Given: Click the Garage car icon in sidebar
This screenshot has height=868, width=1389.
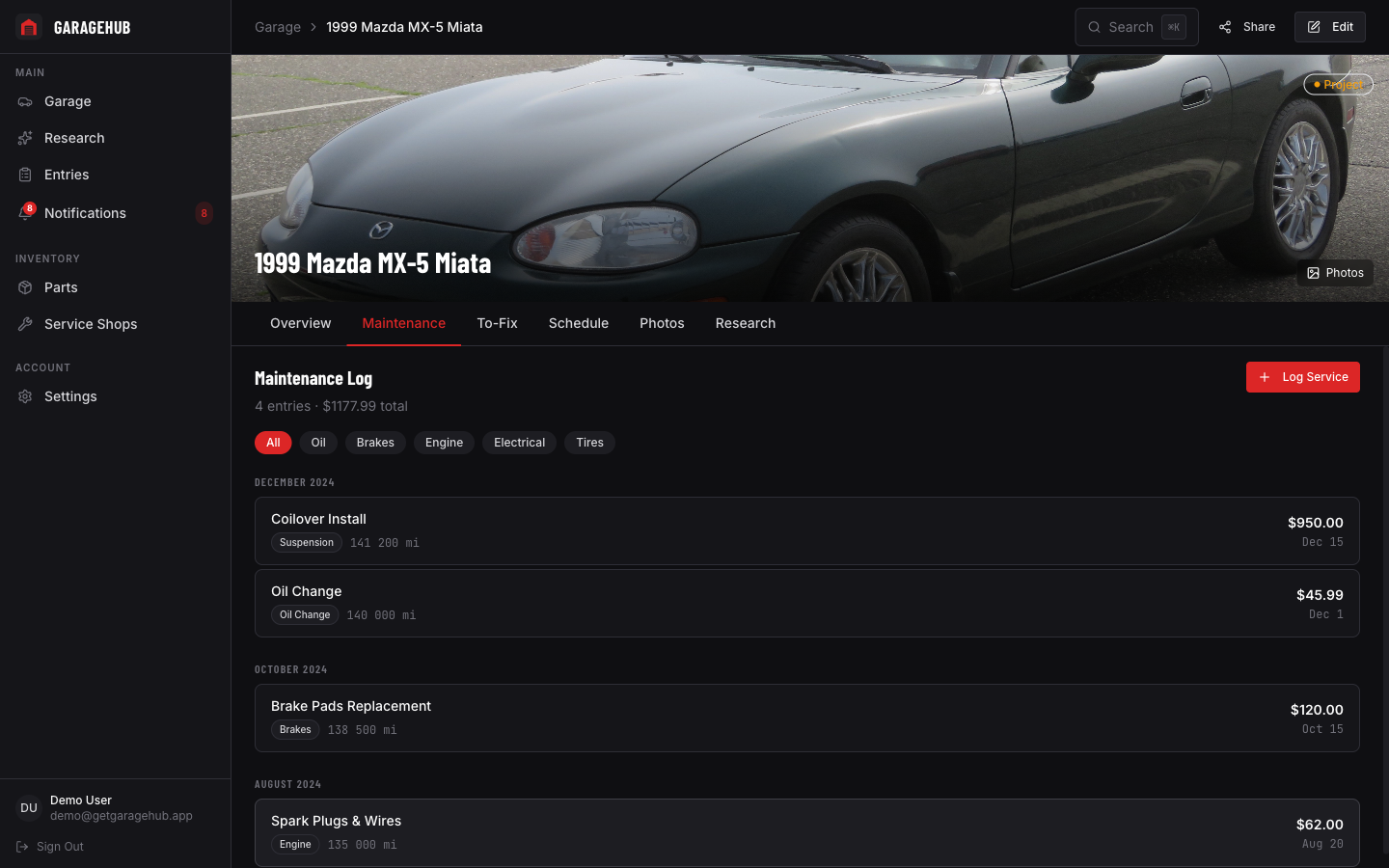Looking at the screenshot, I should click(25, 101).
